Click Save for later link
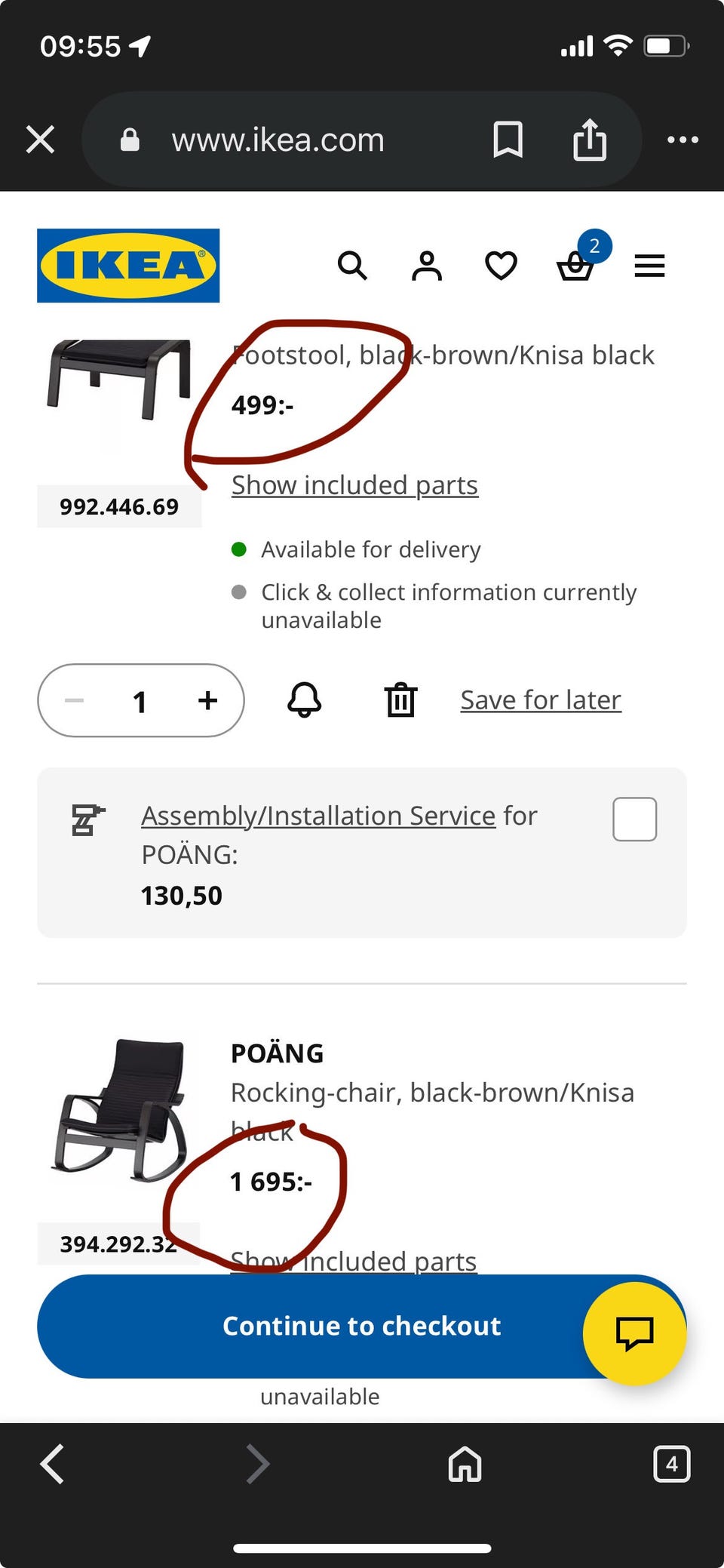The image size is (724, 1568). coord(541,700)
